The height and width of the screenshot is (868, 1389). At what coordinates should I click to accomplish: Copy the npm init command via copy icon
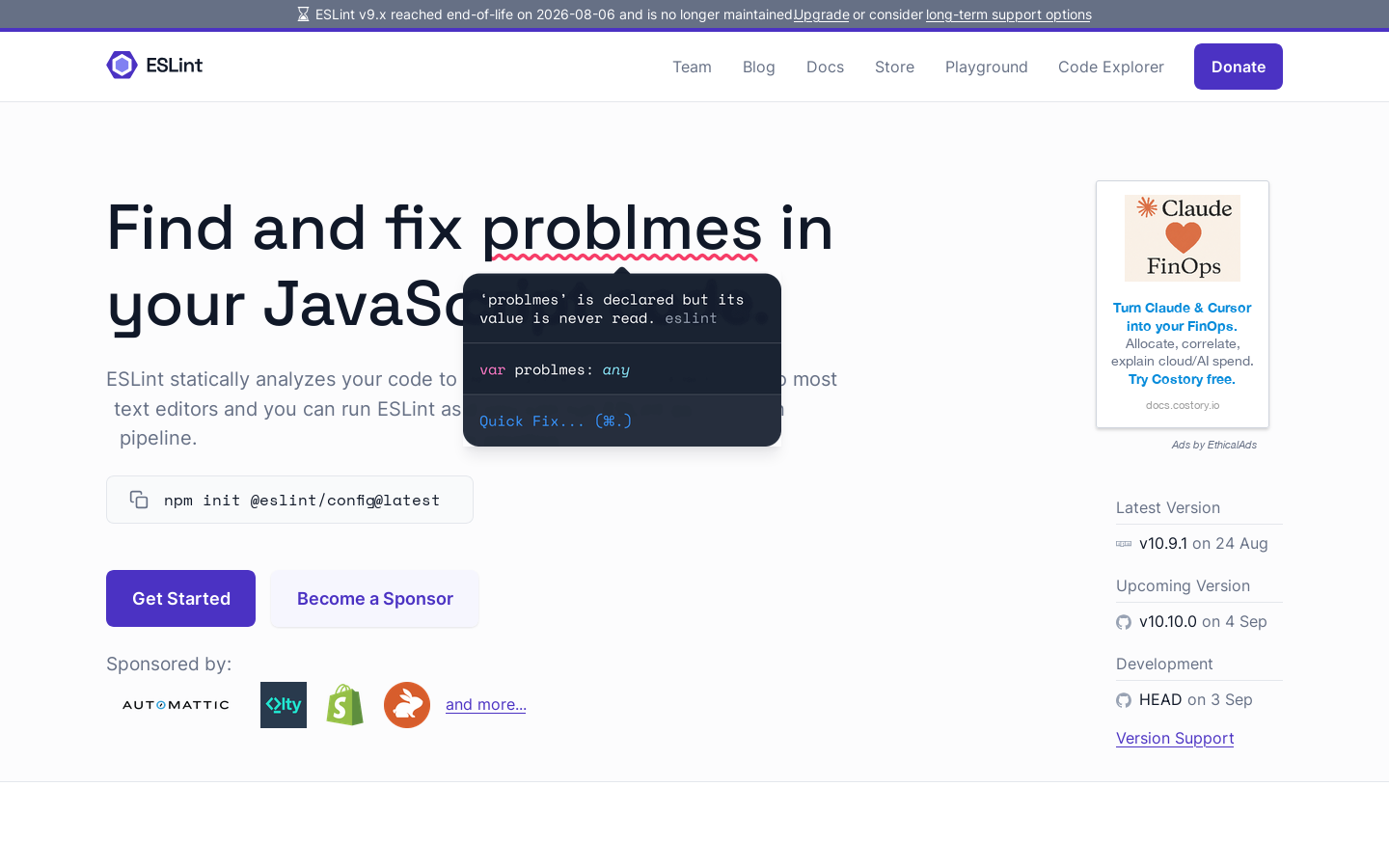(x=139, y=500)
